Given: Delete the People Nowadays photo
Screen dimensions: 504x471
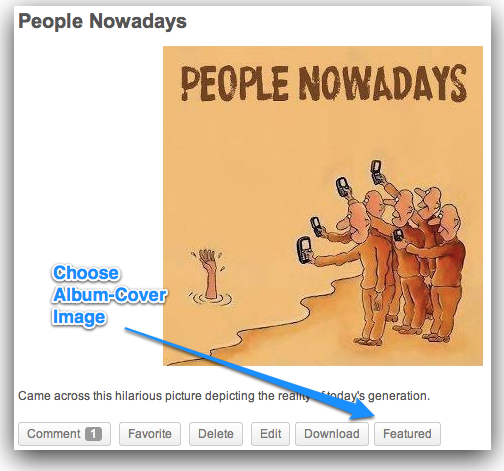Looking at the screenshot, I should tap(216, 434).
